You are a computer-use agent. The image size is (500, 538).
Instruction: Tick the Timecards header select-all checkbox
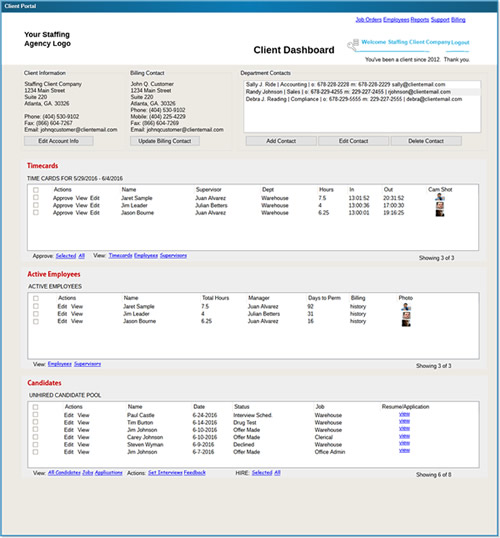36,190
